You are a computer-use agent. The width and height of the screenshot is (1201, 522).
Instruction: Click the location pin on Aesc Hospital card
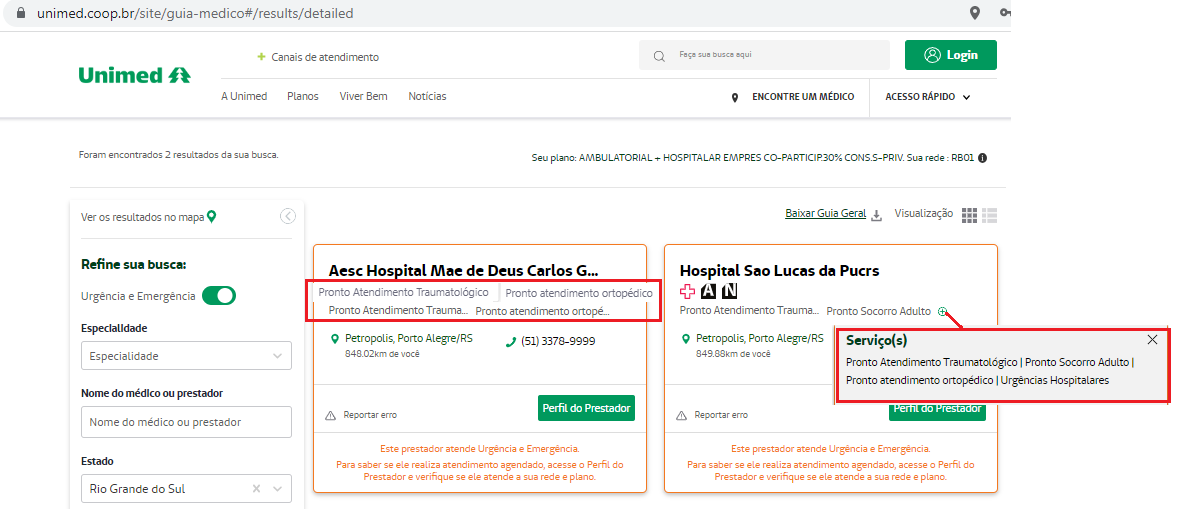click(336, 339)
